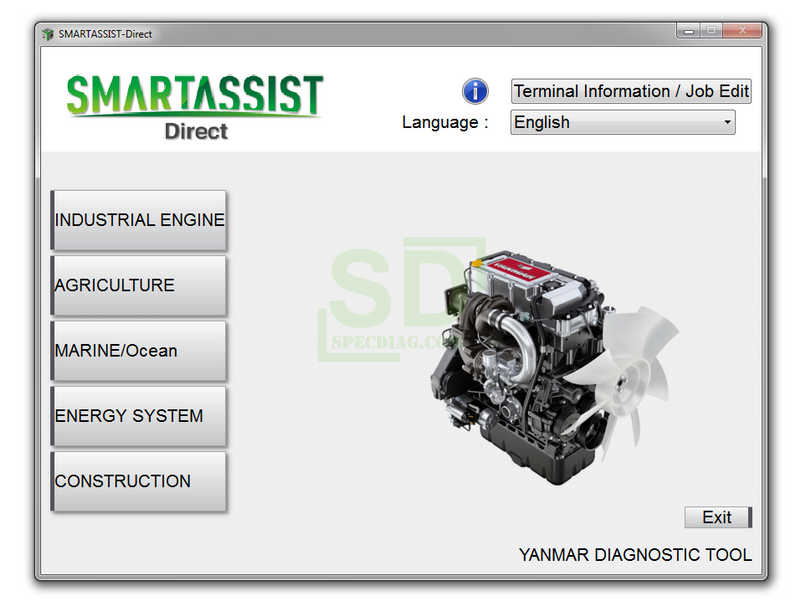The width and height of the screenshot is (800, 602).
Task: Click the SMARTASSIST Direct logo
Action: (x=195, y=106)
